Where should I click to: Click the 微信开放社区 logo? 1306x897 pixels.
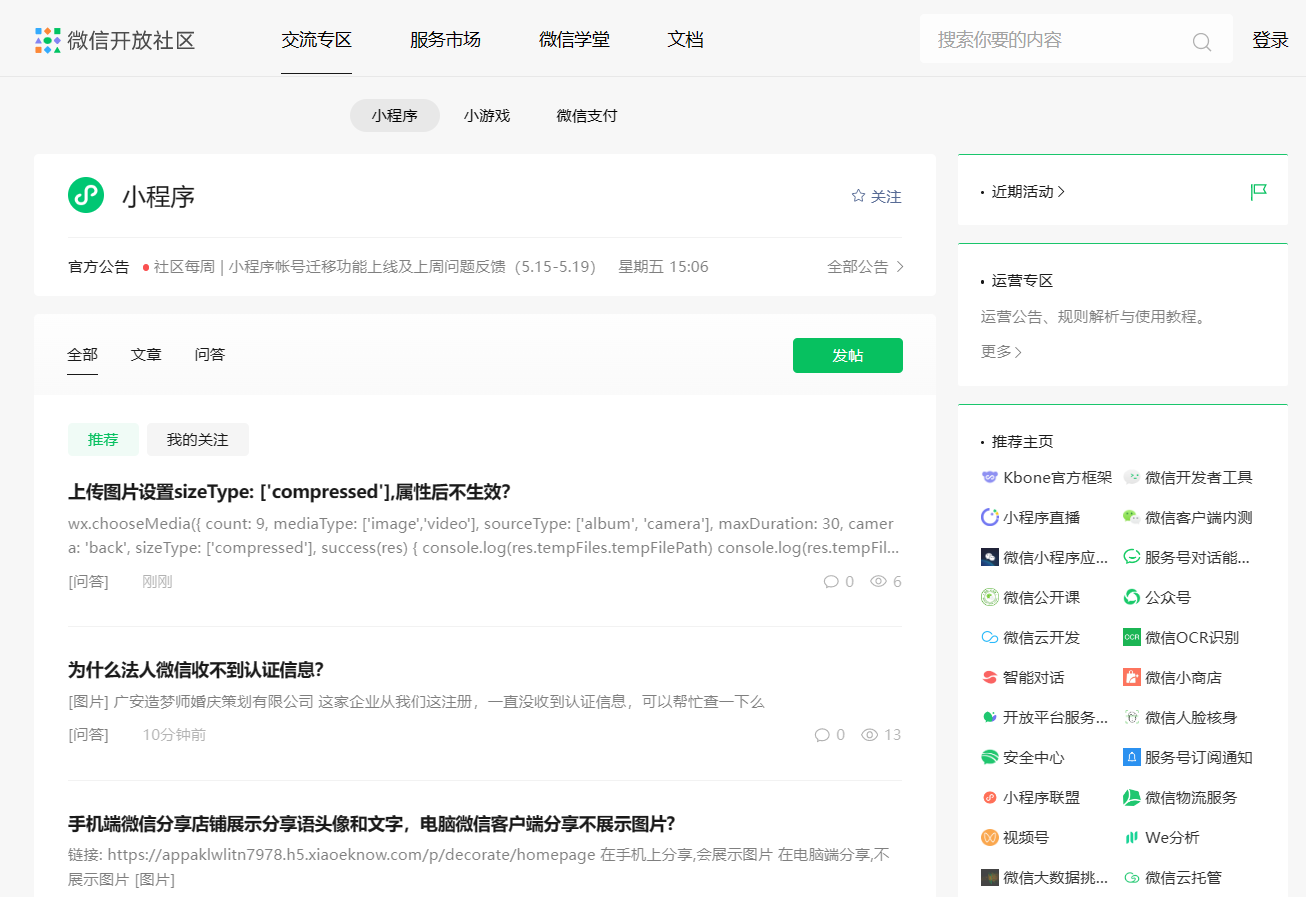tap(115, 40)
